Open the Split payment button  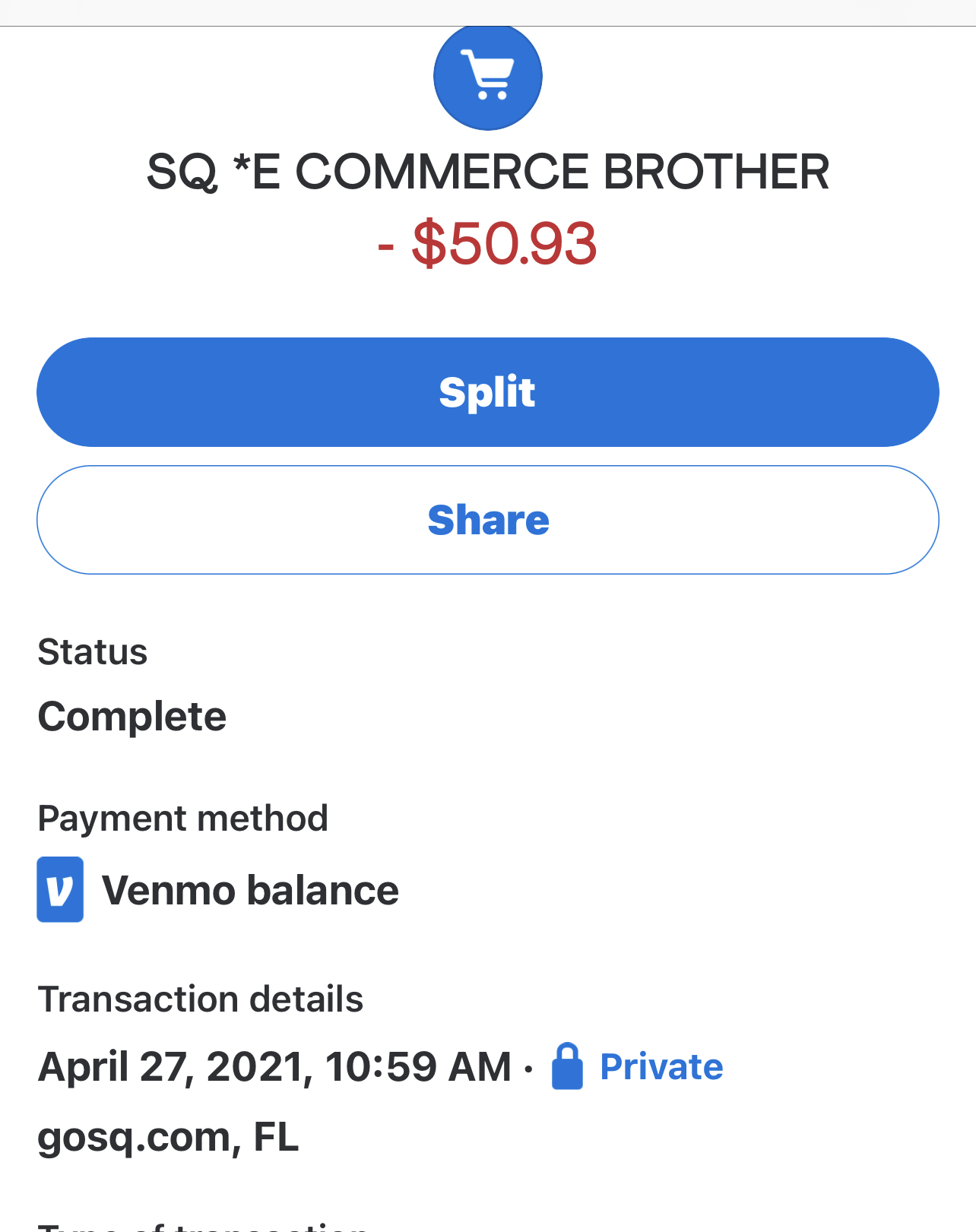tap(488, 392)
